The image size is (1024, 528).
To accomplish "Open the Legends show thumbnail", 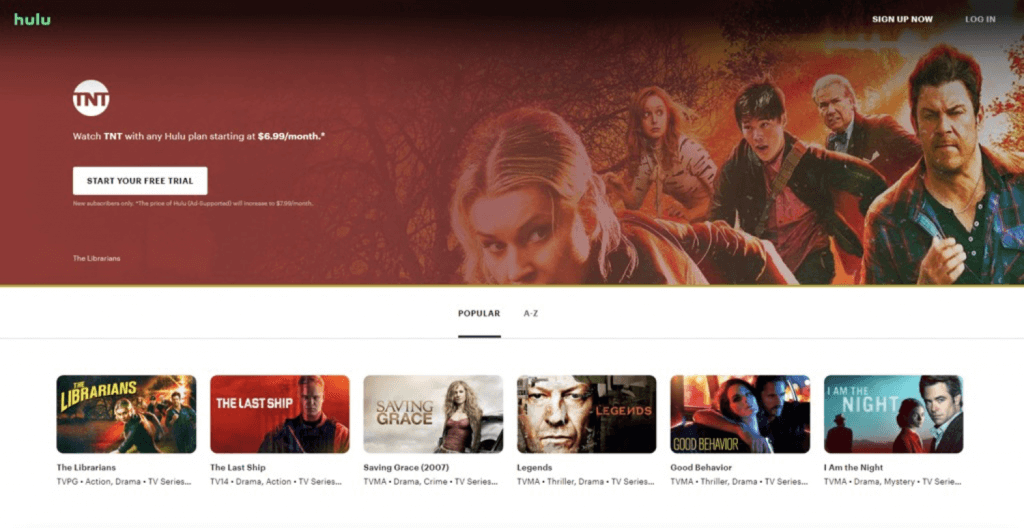I will coord(586,414).
